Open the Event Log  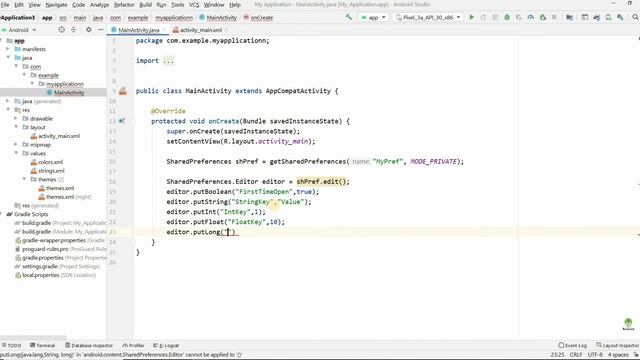573,345
